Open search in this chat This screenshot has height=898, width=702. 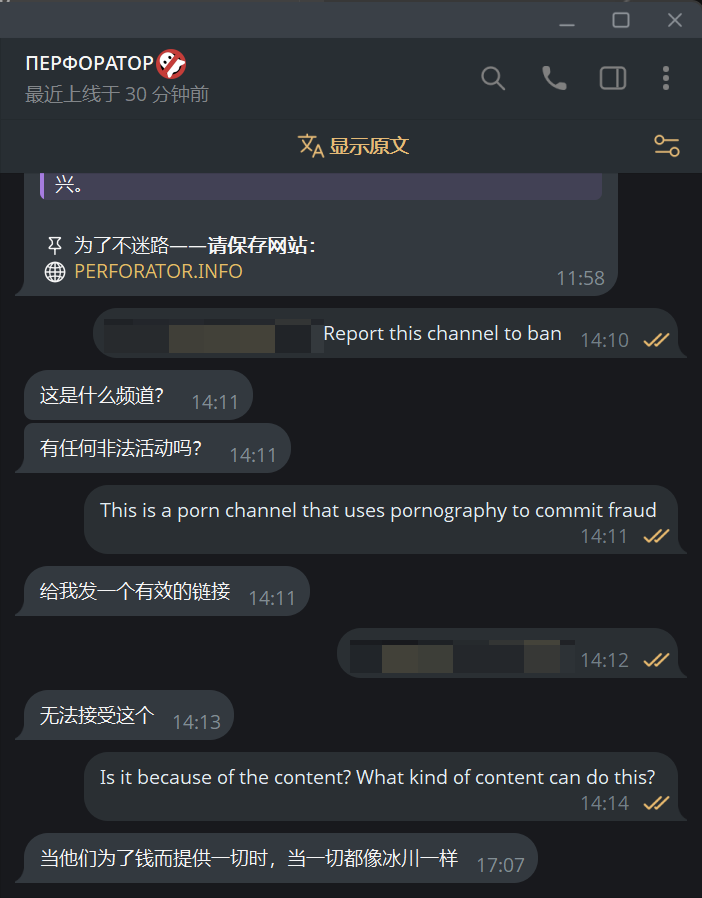click(492, 78)
